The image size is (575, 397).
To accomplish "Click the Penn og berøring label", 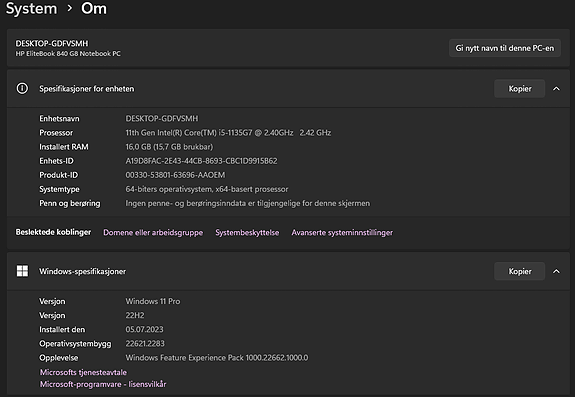I will click(x=70, y=203).
